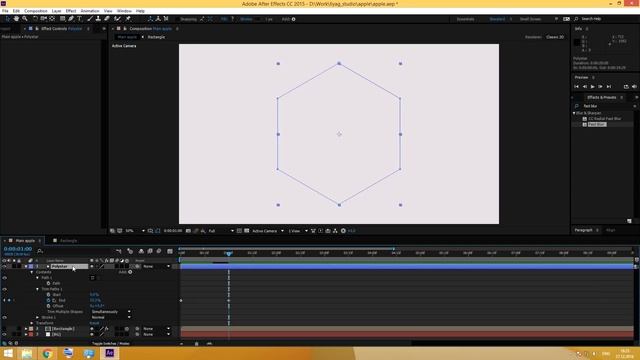Toggle the Path property stopwatch

point(49,283)
